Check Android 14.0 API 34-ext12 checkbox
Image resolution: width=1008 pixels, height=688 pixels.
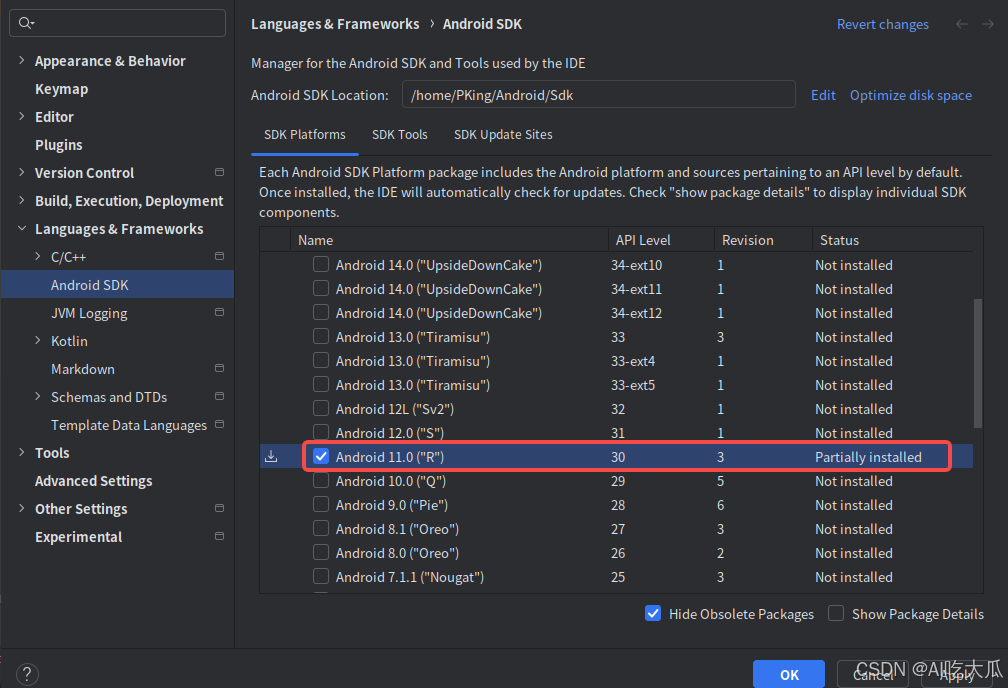[x=321, y=312]
